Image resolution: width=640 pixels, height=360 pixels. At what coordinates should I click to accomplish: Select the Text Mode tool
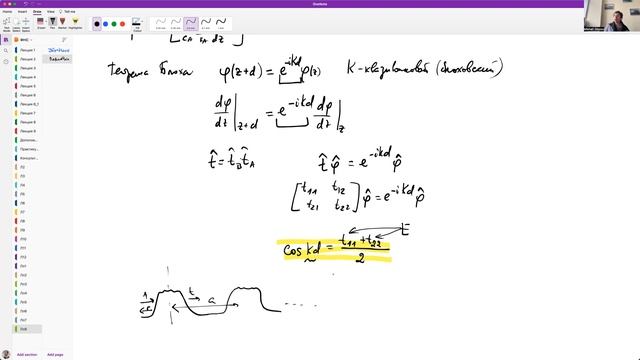point(7,24)
